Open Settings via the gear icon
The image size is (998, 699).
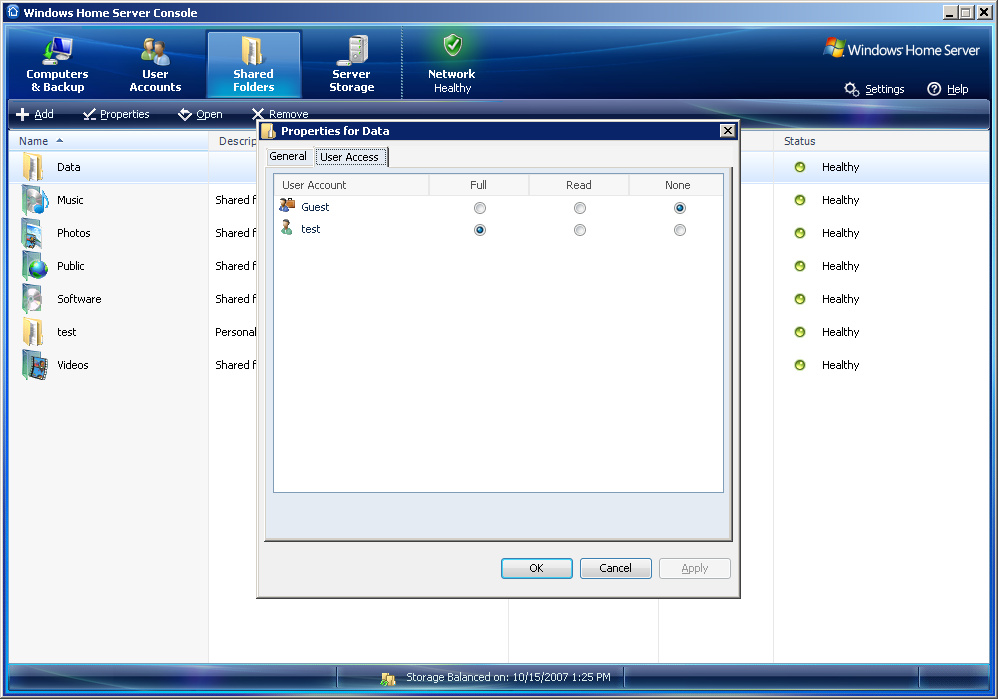click(x=852, y=89)
